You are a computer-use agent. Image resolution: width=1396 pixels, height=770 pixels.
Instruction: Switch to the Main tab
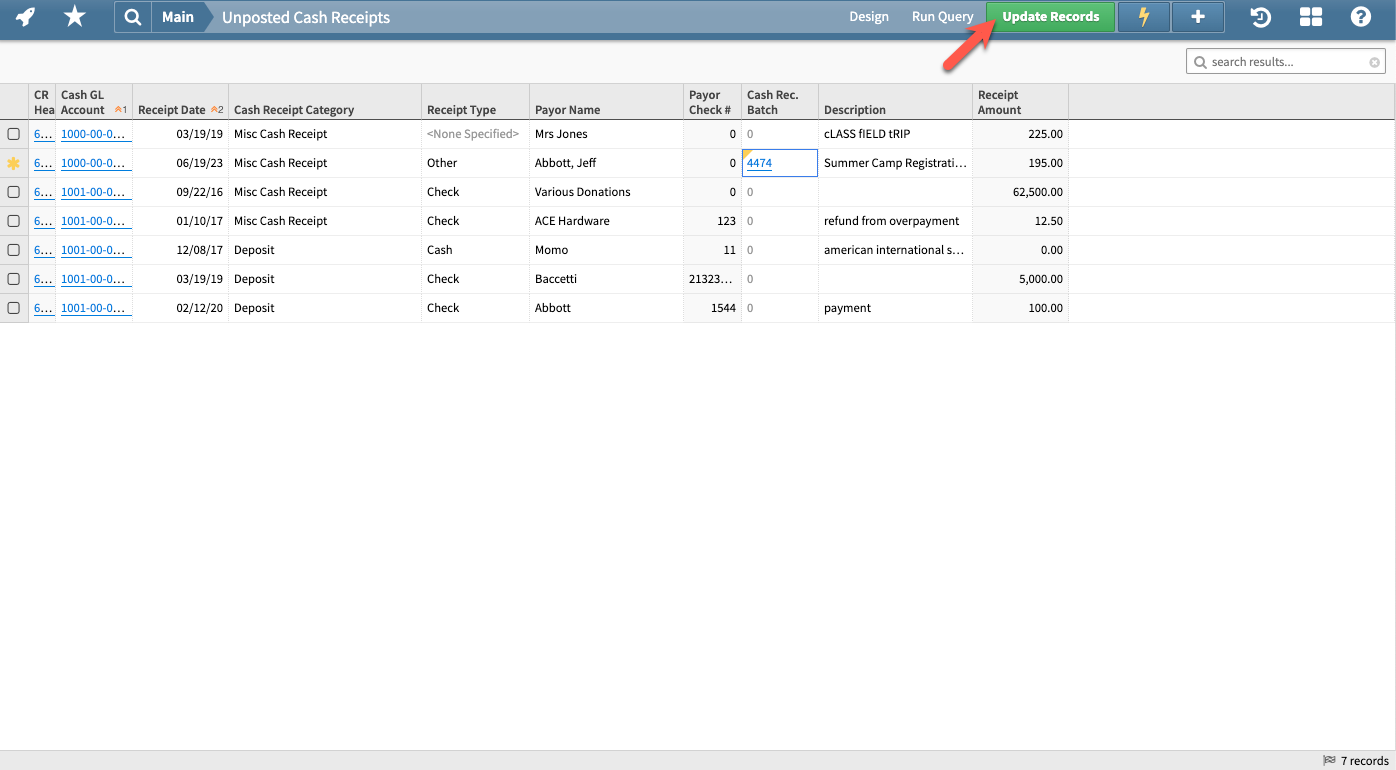(x=178, y=17)
